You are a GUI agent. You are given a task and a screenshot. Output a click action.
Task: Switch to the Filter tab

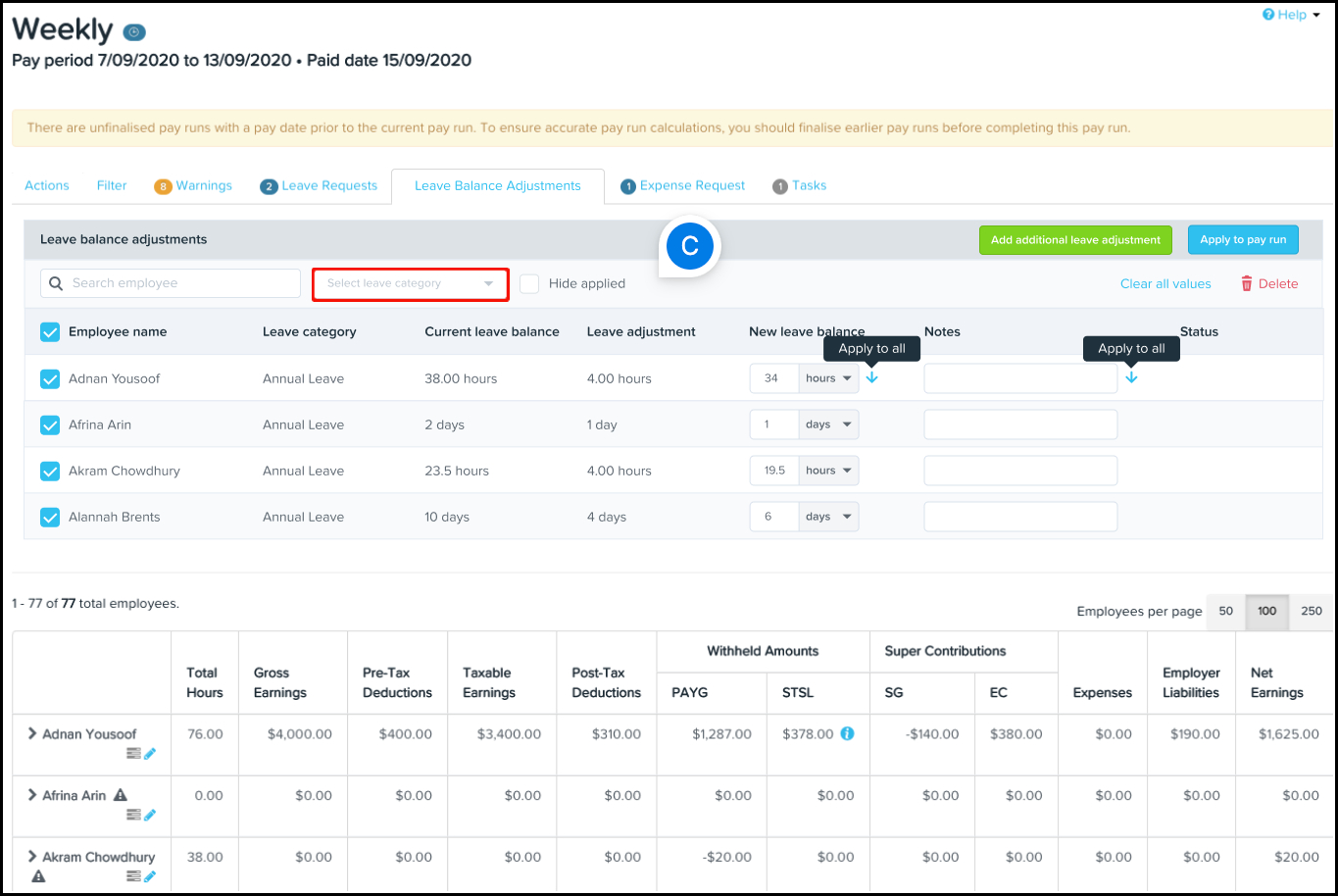point(112,185)
